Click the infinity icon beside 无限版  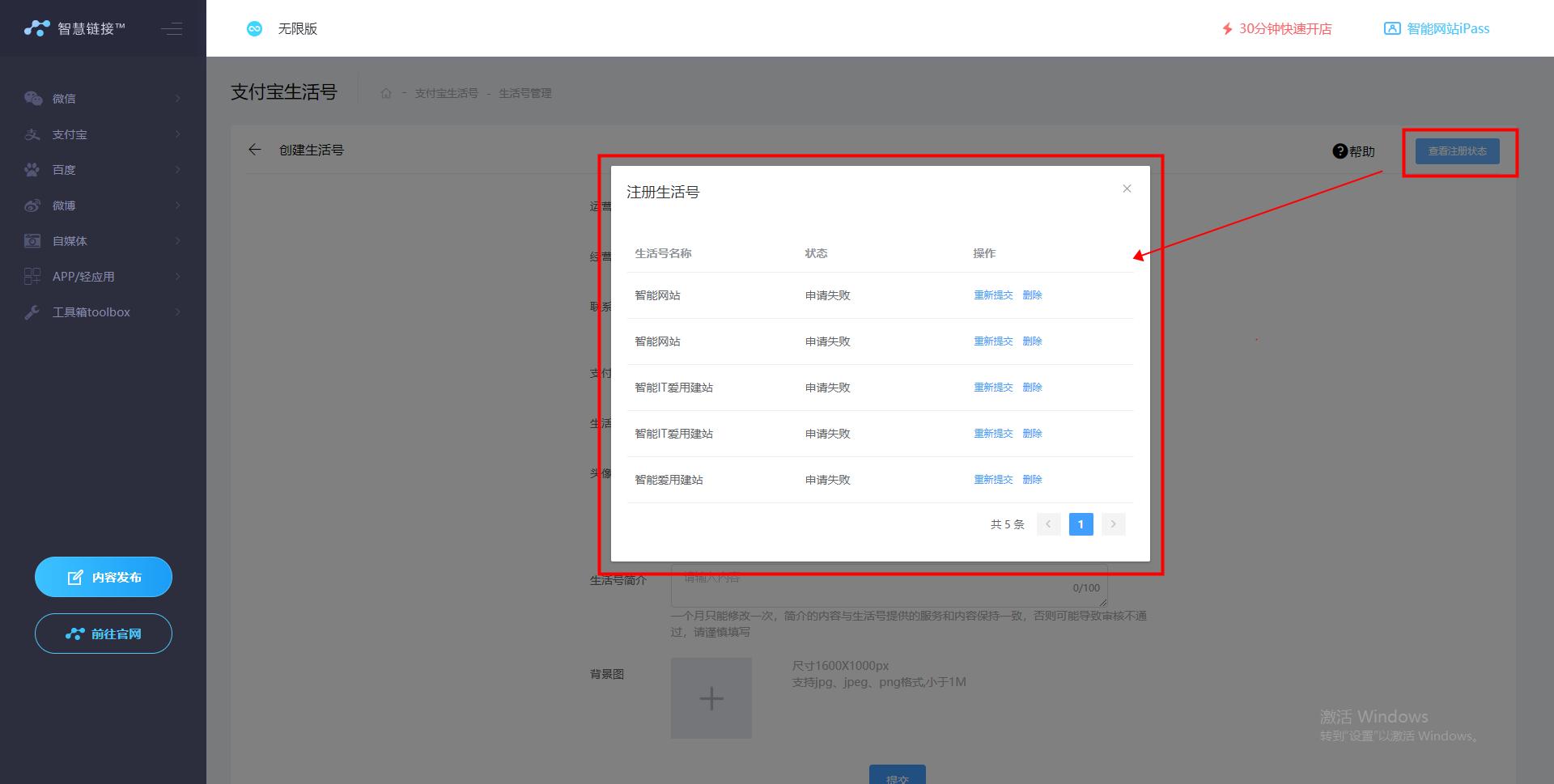[255, 28]
